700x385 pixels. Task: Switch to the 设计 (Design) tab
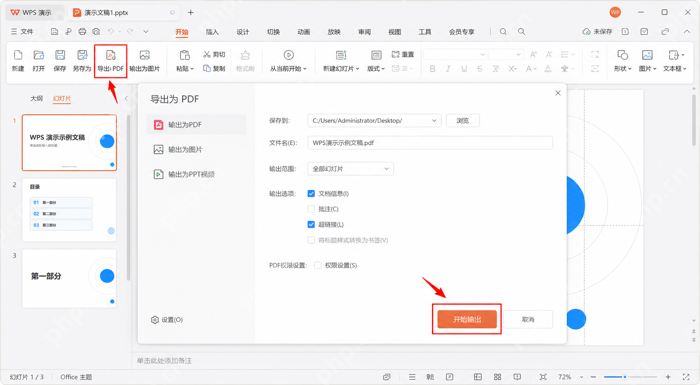[243, 32]
